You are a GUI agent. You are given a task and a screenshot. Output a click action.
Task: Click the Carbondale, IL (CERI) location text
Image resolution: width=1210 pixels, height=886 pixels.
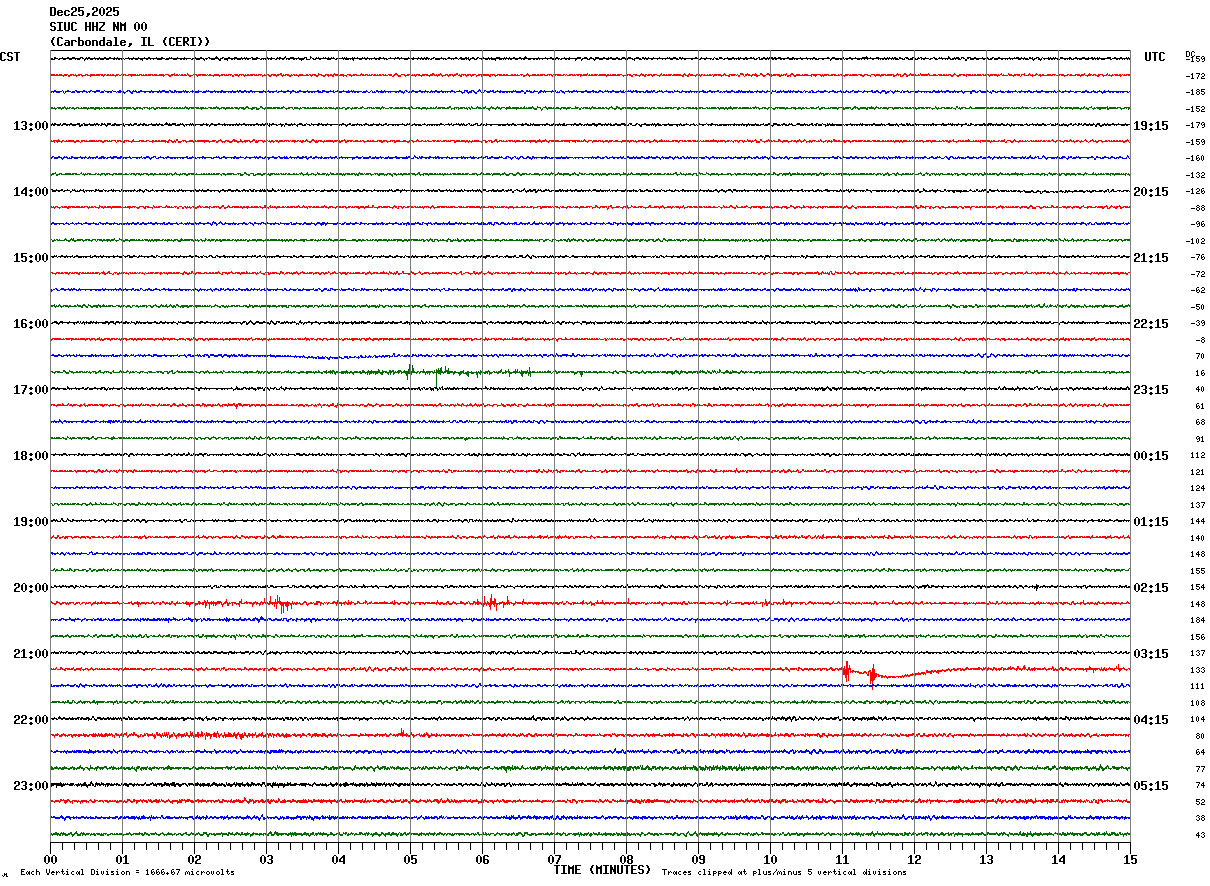tap(130, 42)
